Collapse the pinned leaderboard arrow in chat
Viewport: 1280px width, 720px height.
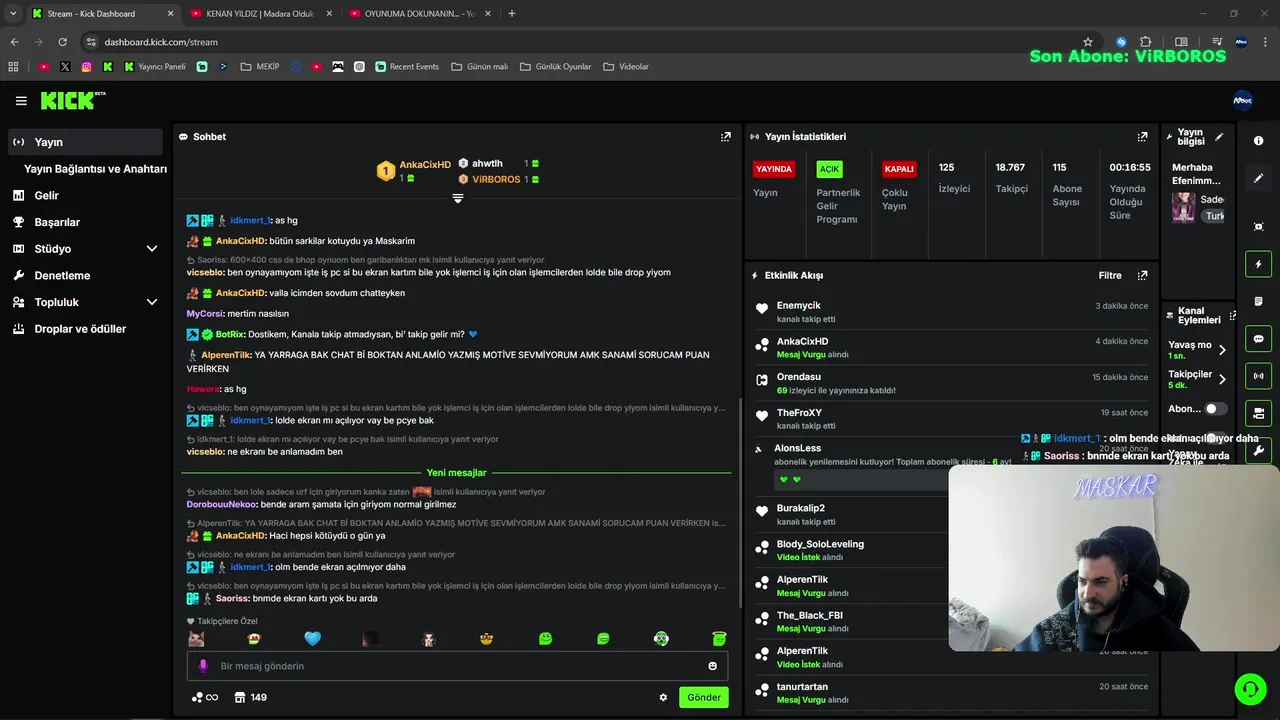[458, 199]
